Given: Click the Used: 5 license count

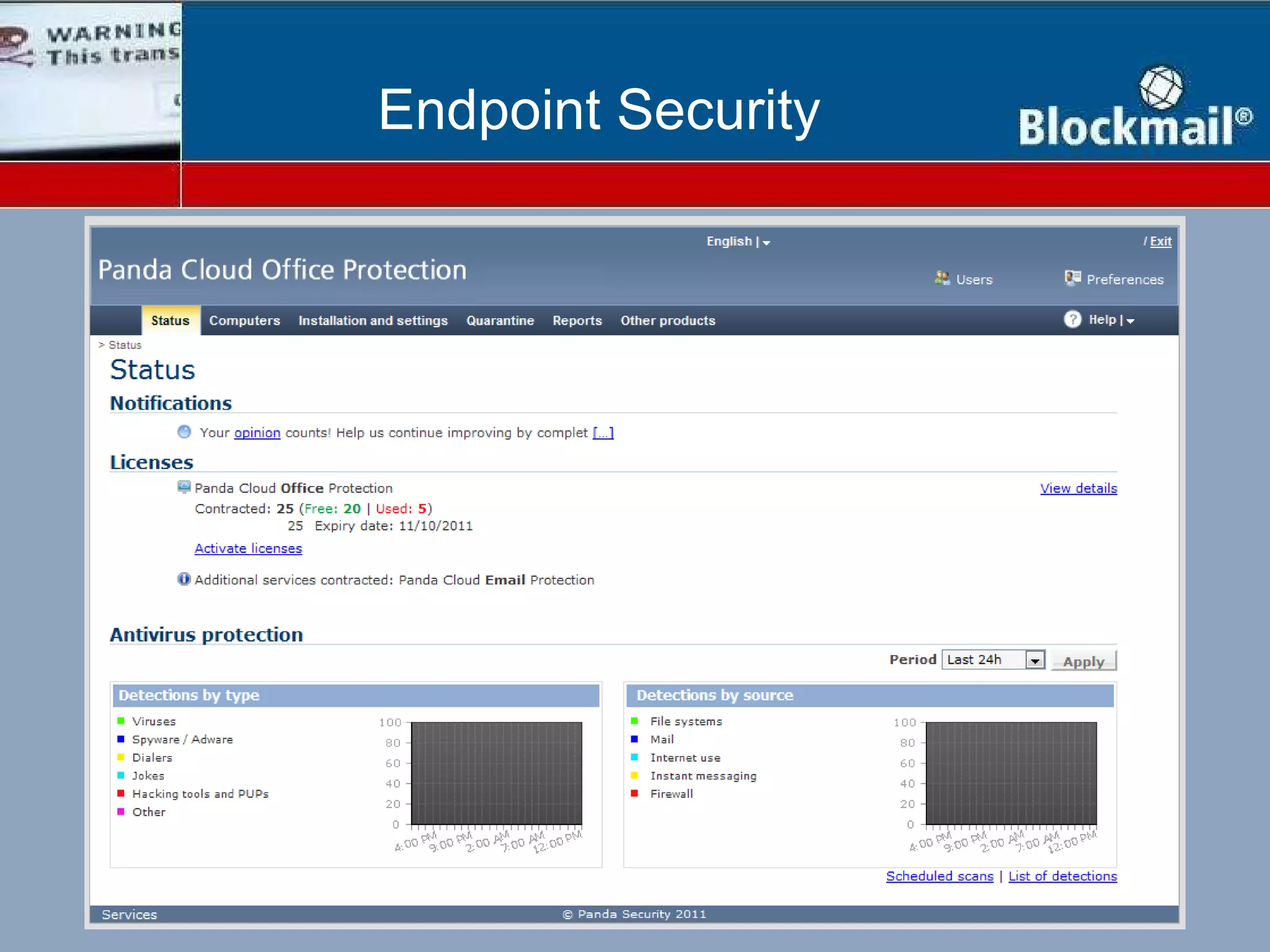Looking at the screenshot, I should pyautogui.click(x=401, y=508).
